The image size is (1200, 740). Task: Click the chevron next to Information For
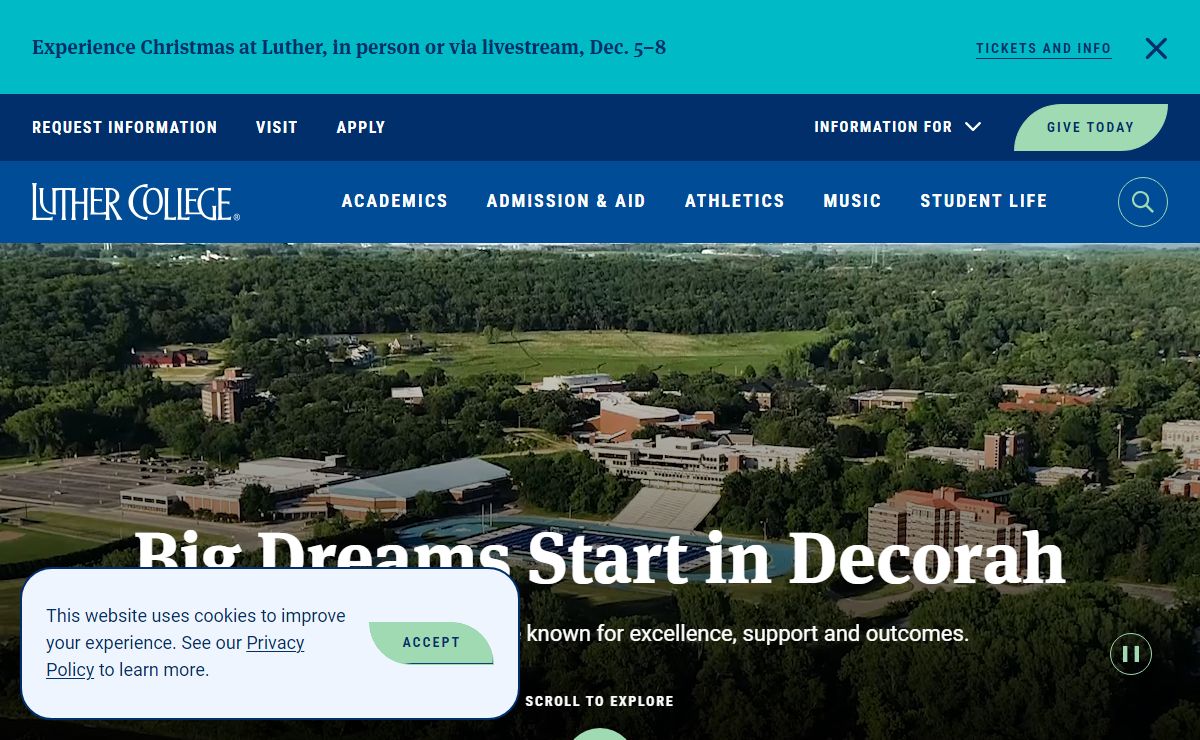pos(972,127)
